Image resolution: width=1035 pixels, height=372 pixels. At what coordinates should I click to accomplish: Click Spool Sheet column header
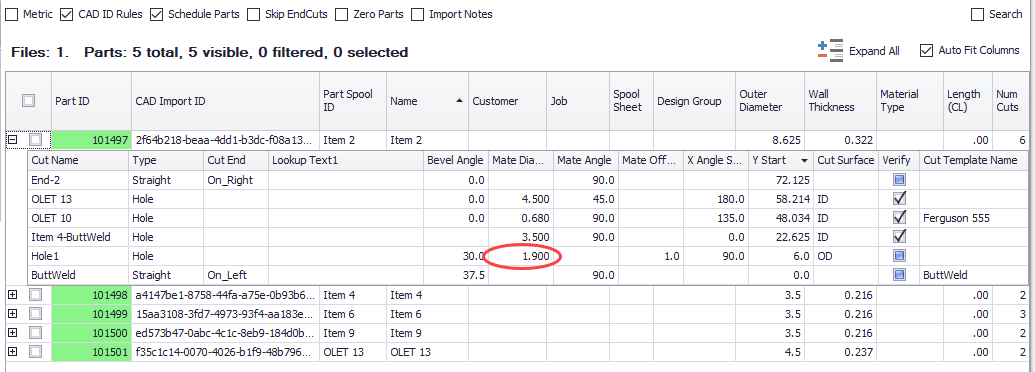(631, 101)
